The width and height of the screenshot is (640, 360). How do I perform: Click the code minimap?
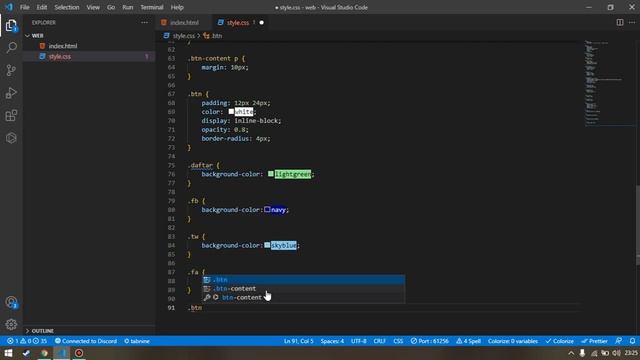click(x=608, y=83)
